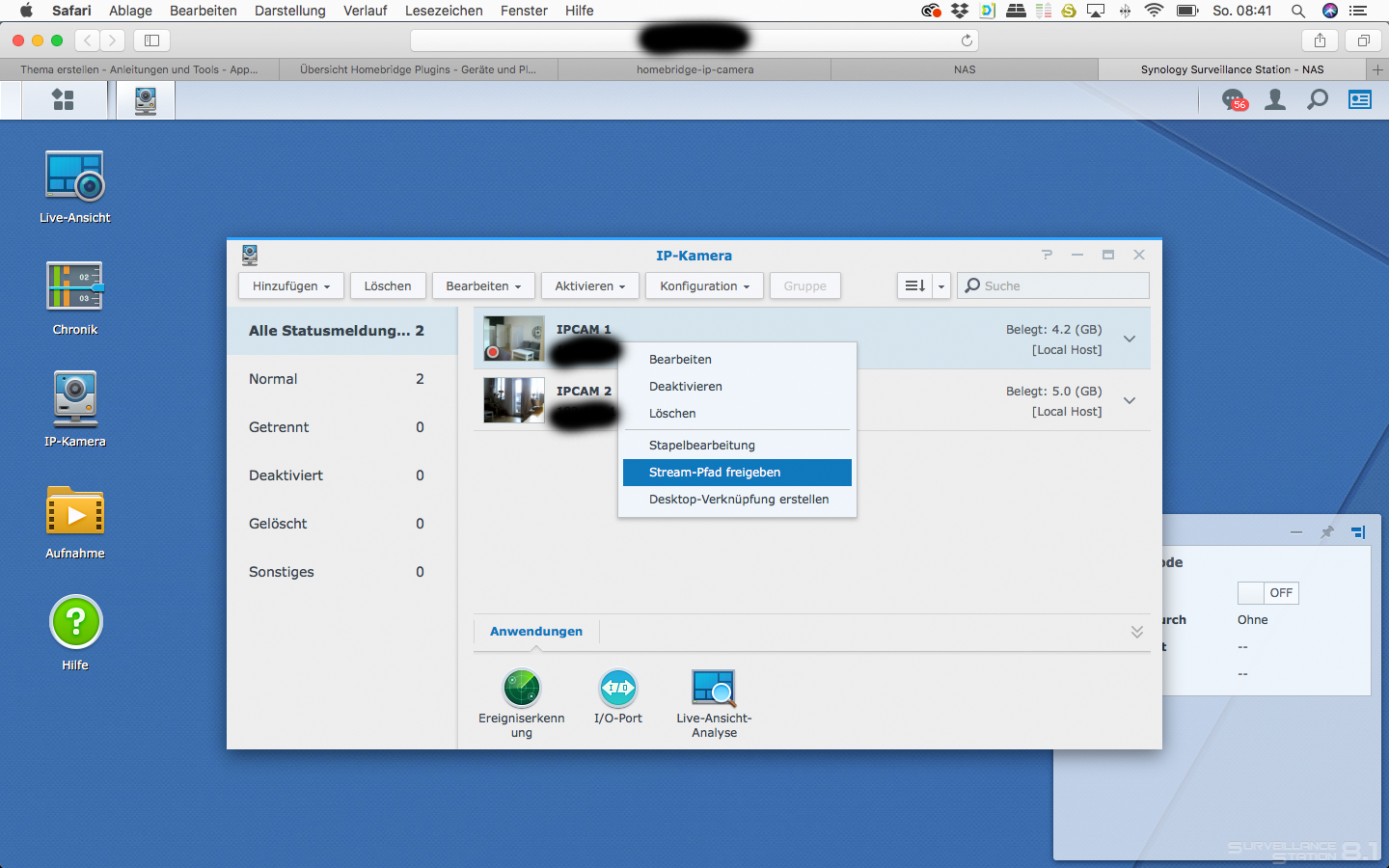Expand the IPCAM 1 row details chevron

click(x=1130, y=339)
